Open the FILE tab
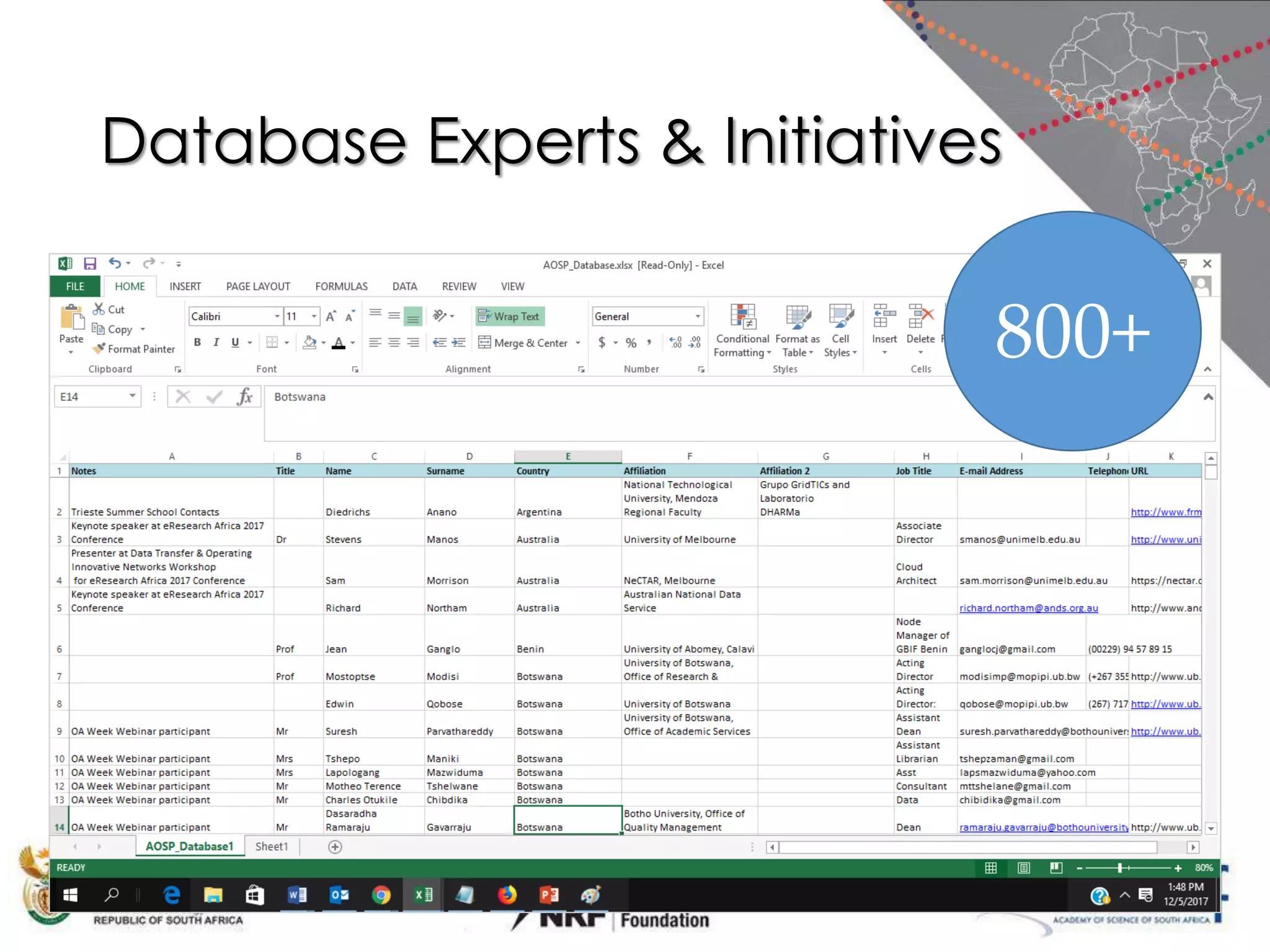The image size is (1270, 952). click(x=75, y=286)
